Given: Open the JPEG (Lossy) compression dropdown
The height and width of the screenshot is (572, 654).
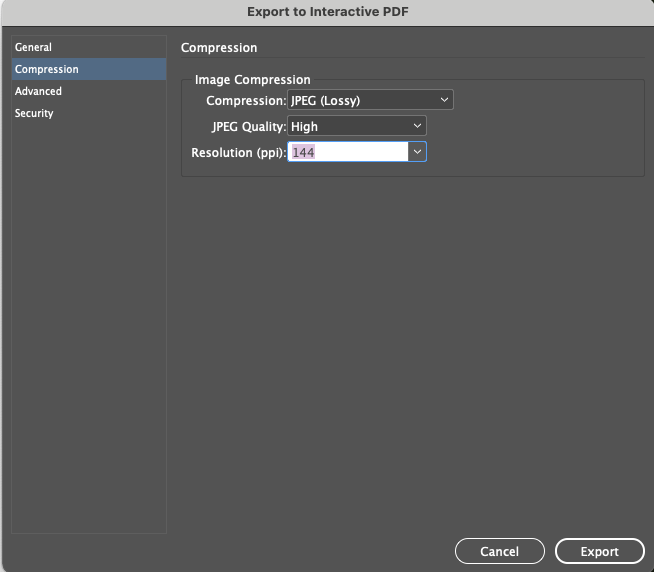Looking at the screenshot, I should coord(360,100).
